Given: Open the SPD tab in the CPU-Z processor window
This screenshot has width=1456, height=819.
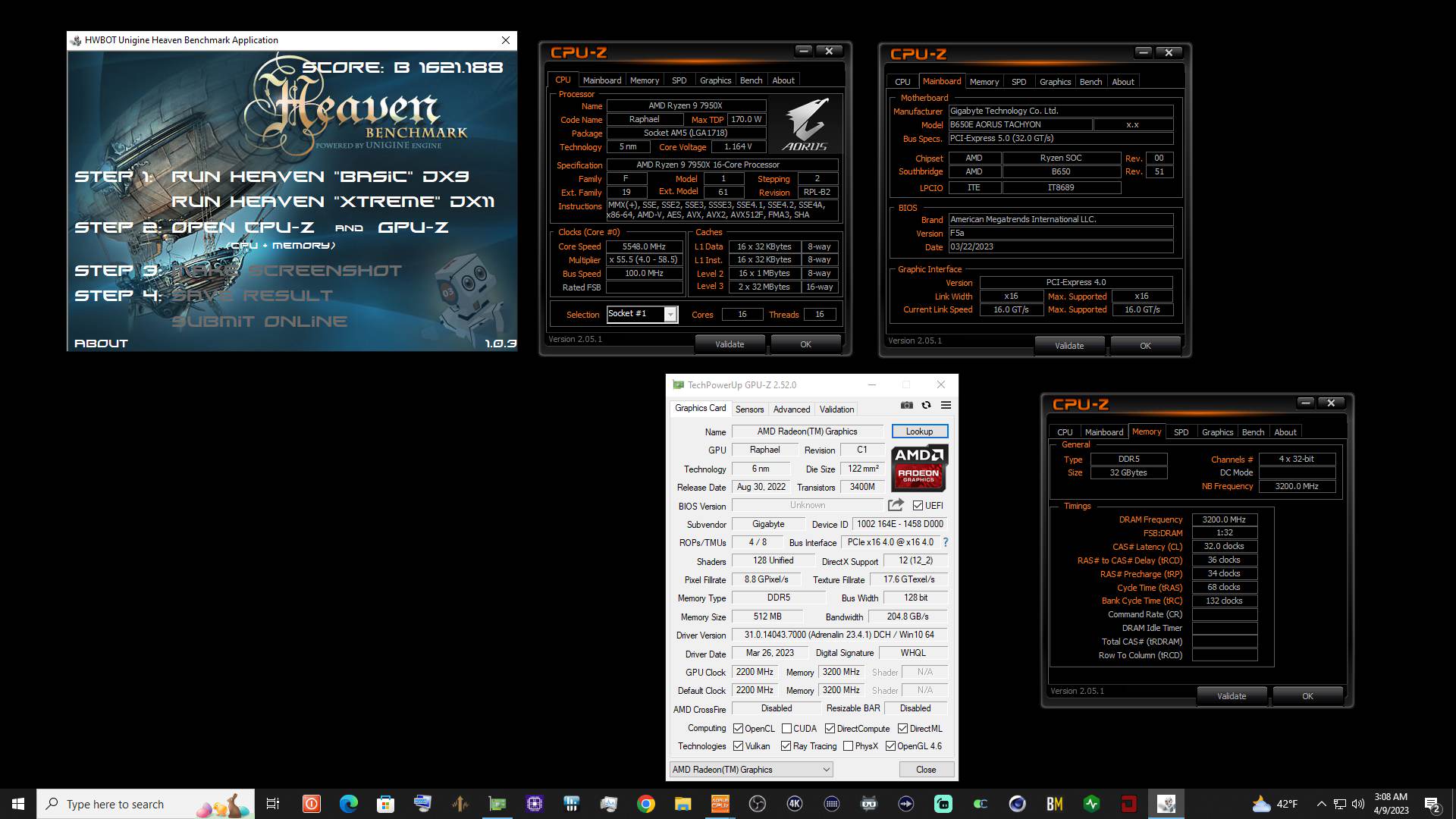Looking at the screenshot, I should point(679,80).
